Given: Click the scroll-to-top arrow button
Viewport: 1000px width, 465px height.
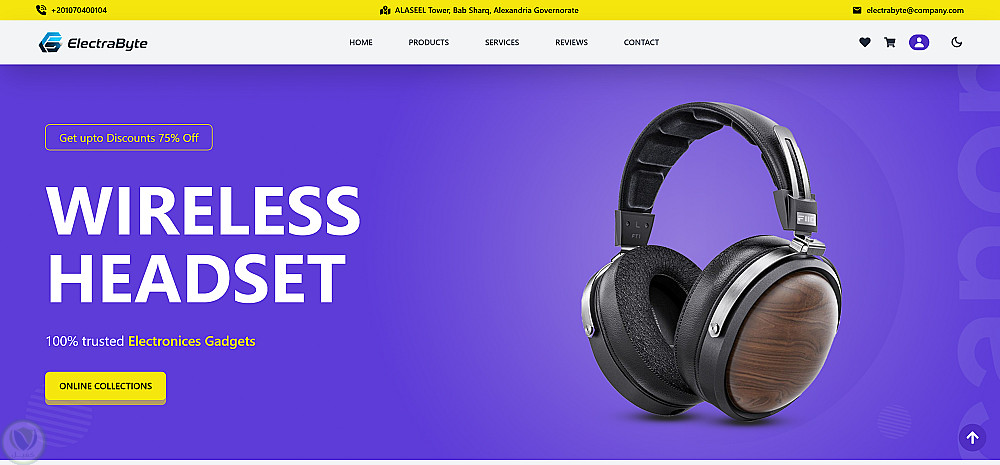Looking at the screenshot, I should click(972, 438).
